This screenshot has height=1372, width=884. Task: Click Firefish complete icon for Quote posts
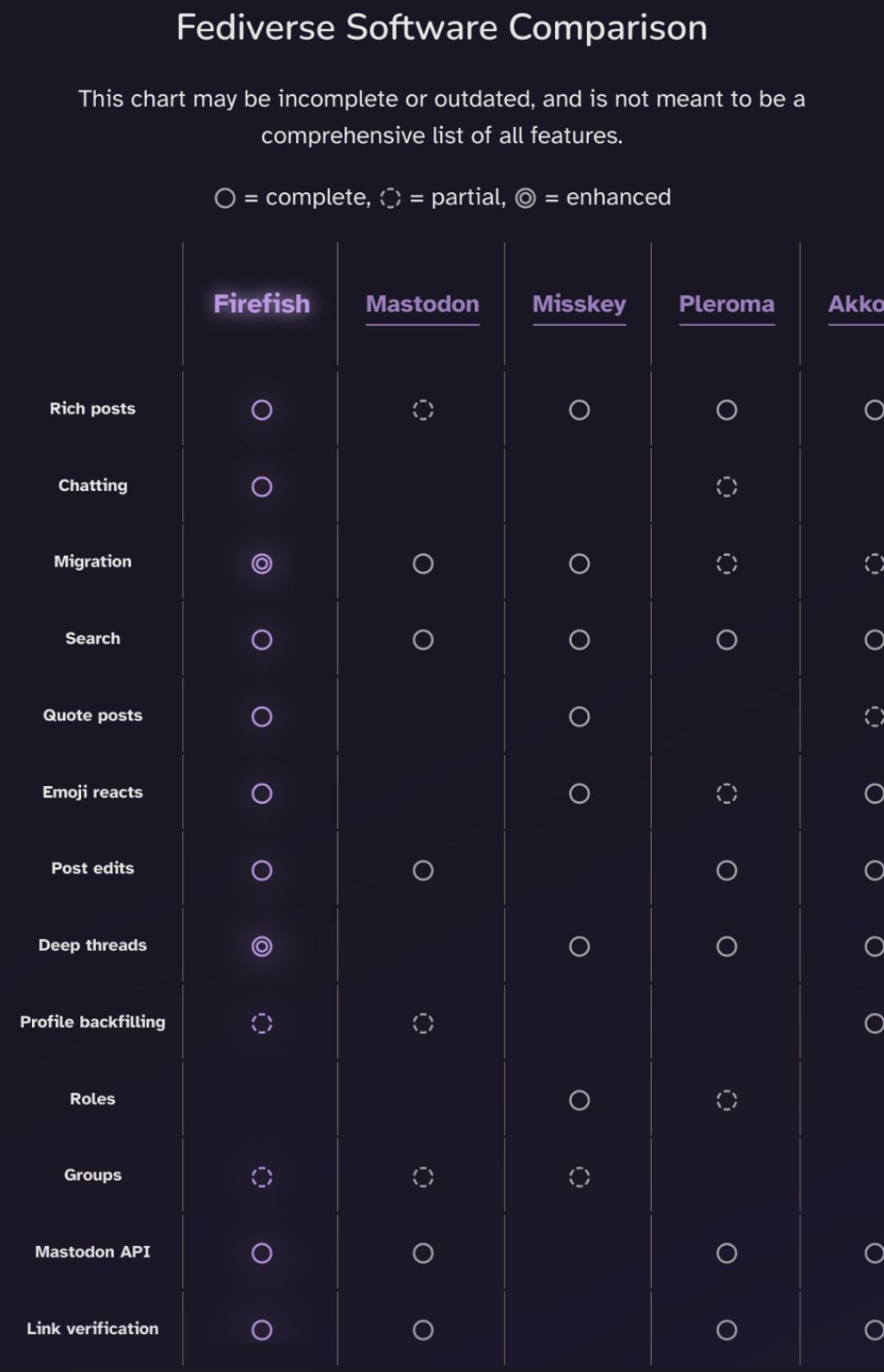(x=262, y=717)
